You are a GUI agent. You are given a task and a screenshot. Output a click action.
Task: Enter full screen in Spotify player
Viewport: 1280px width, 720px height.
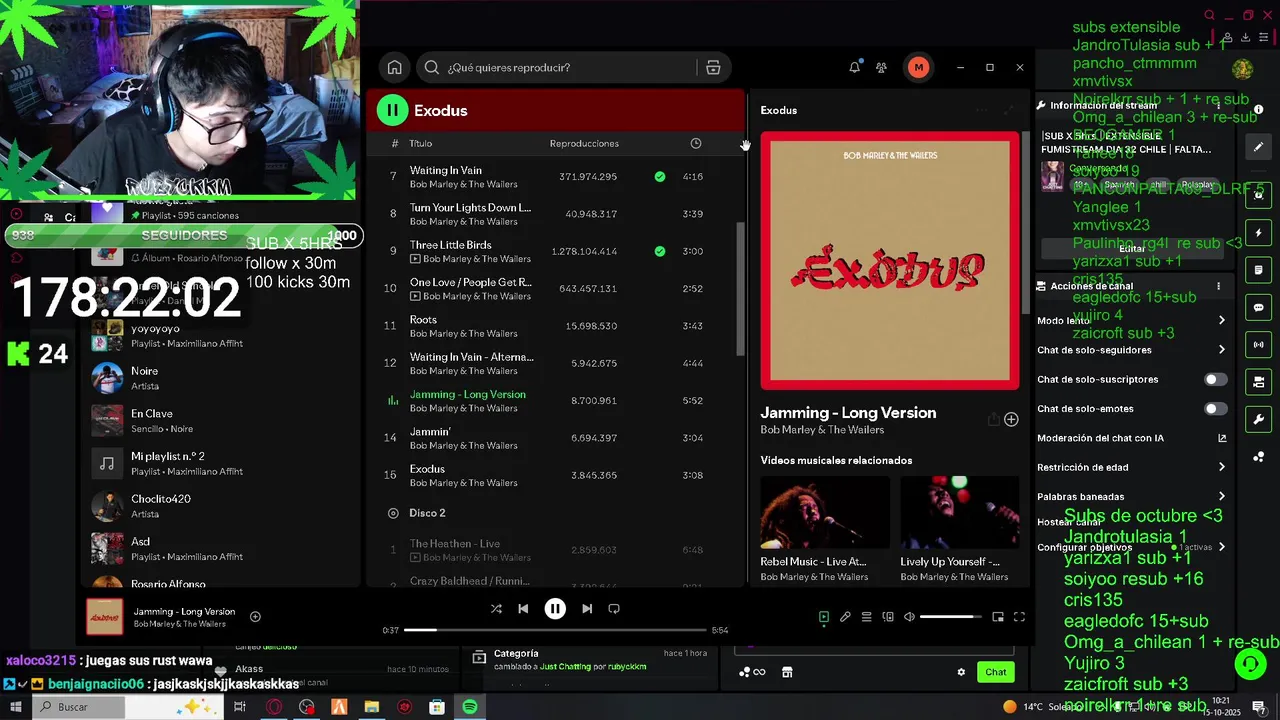pyautogui.click(x=1019, y=617)
